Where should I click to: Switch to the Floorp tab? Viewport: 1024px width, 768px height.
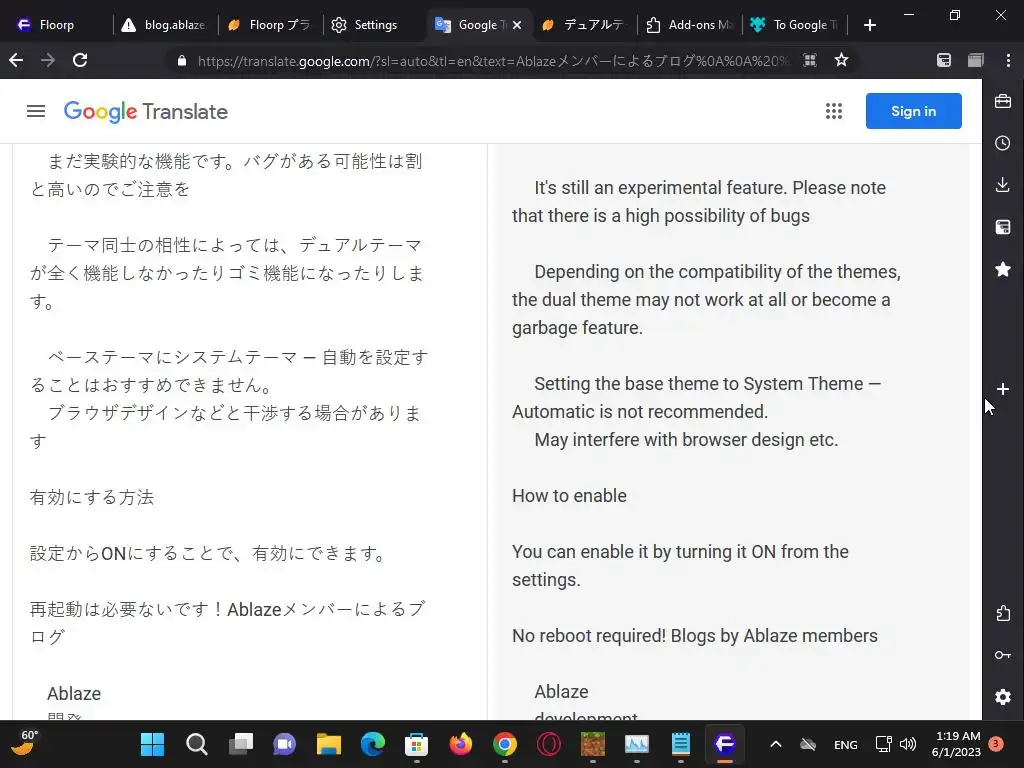57,25
